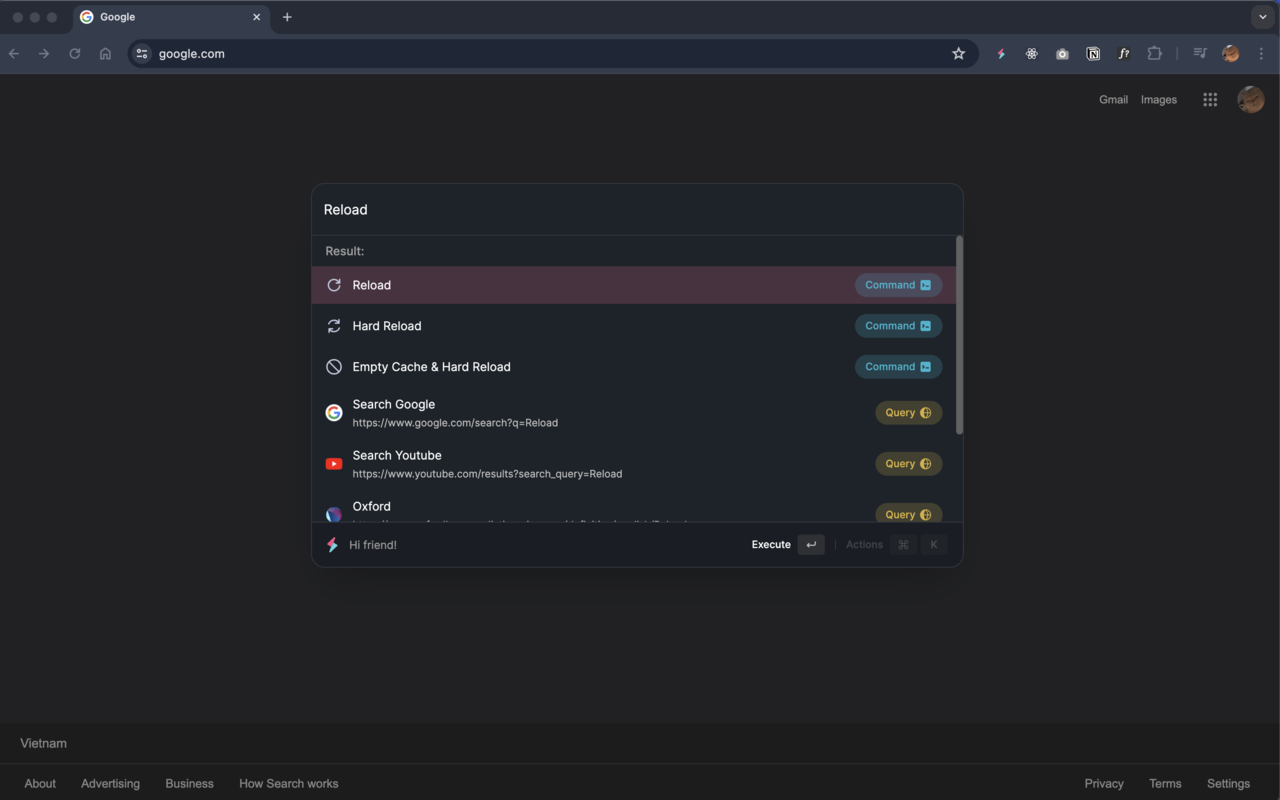Open the Gmail link
Viewport: 1280px width, 800px height.
tap(1113, 99)
